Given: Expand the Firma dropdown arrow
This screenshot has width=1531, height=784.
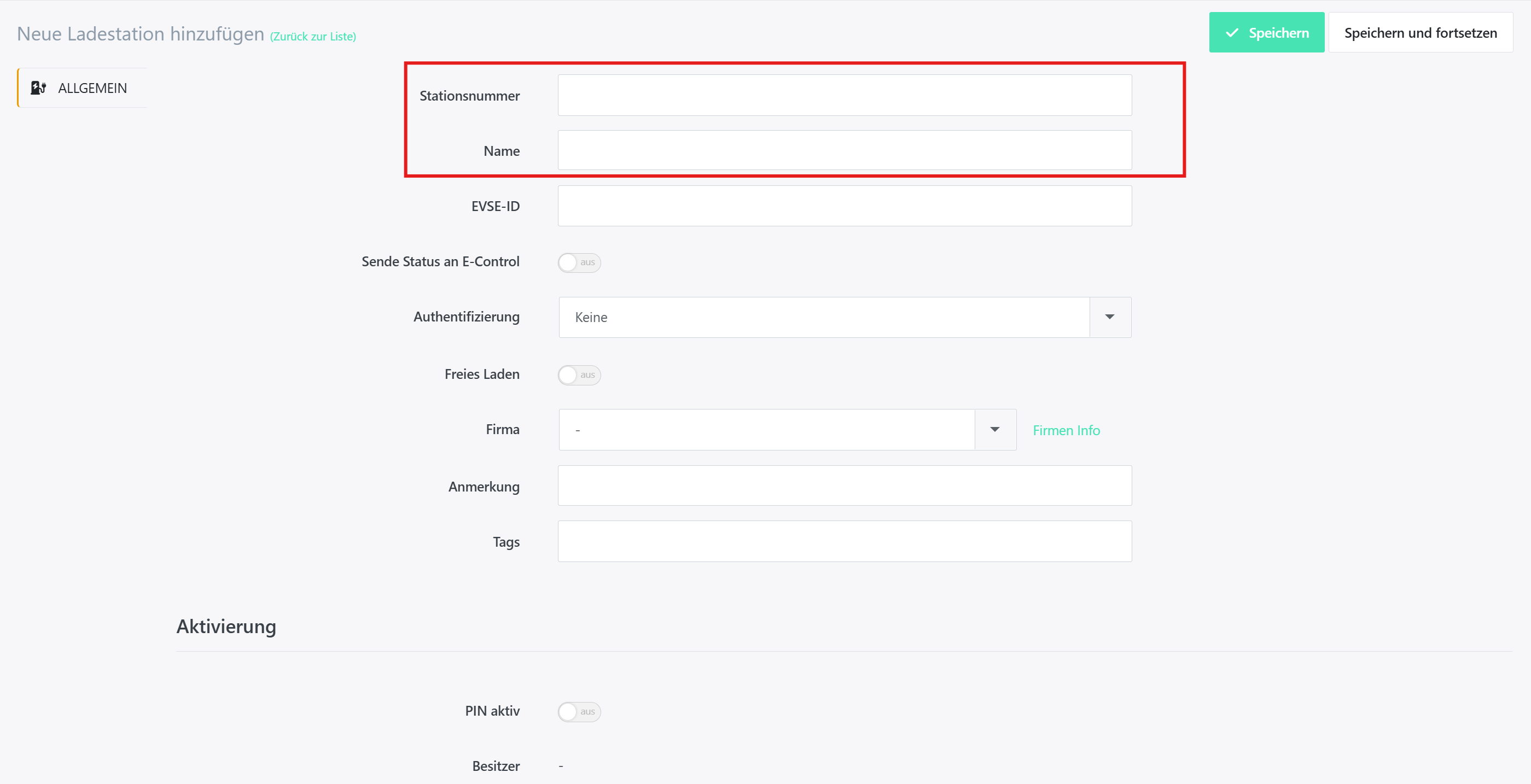Looking at the screenshot, I should 994,429.
